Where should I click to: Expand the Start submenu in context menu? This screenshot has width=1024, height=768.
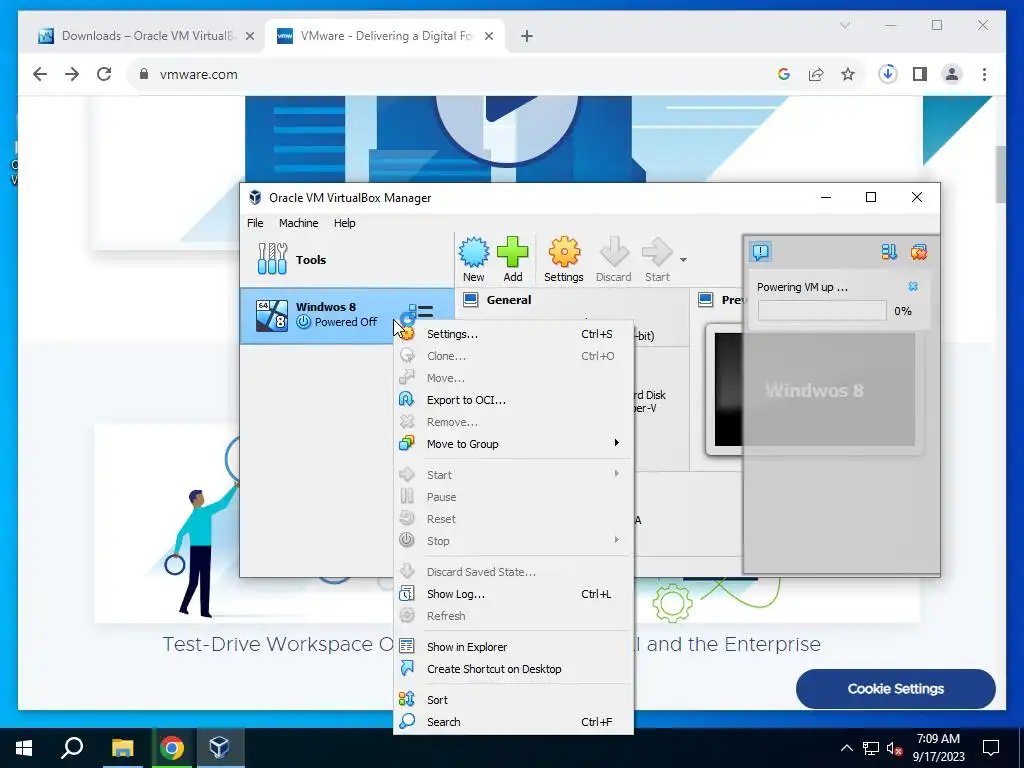pos(513,475)
